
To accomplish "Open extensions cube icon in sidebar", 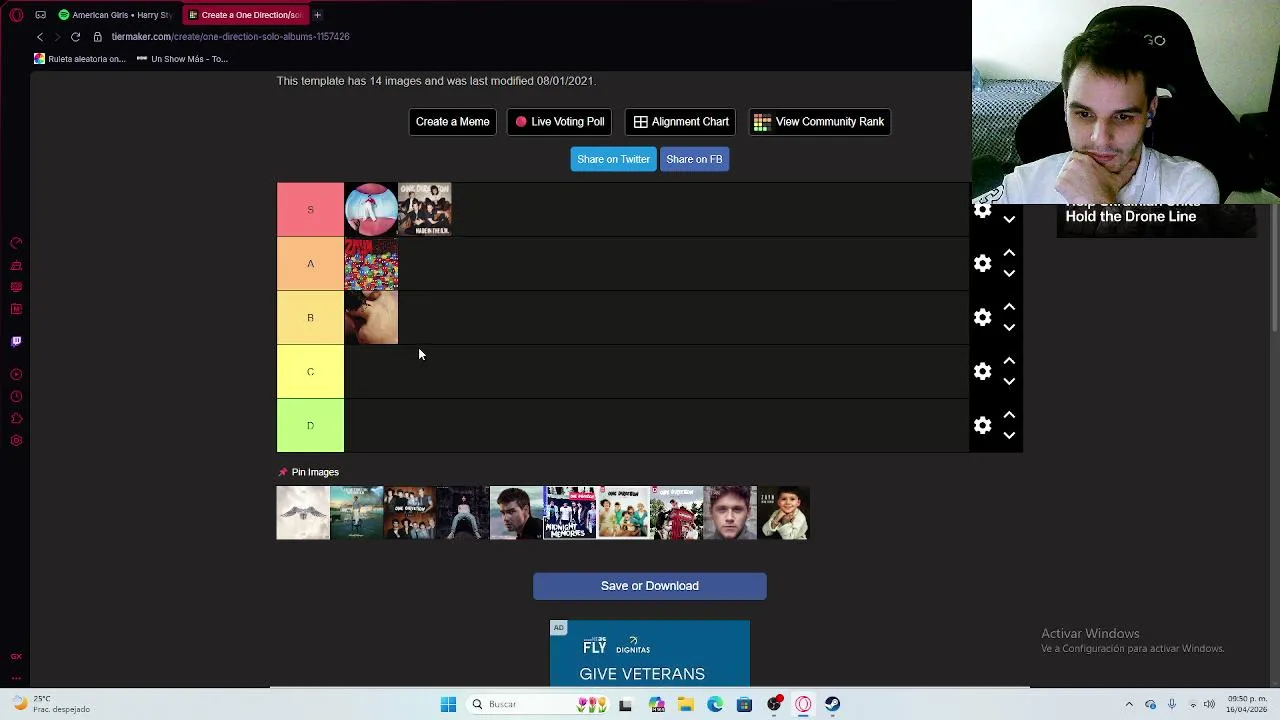I will coord(16,418).
